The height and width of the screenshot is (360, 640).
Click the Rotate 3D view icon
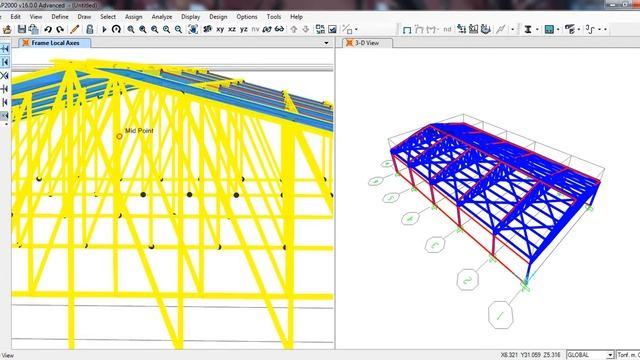267,29
